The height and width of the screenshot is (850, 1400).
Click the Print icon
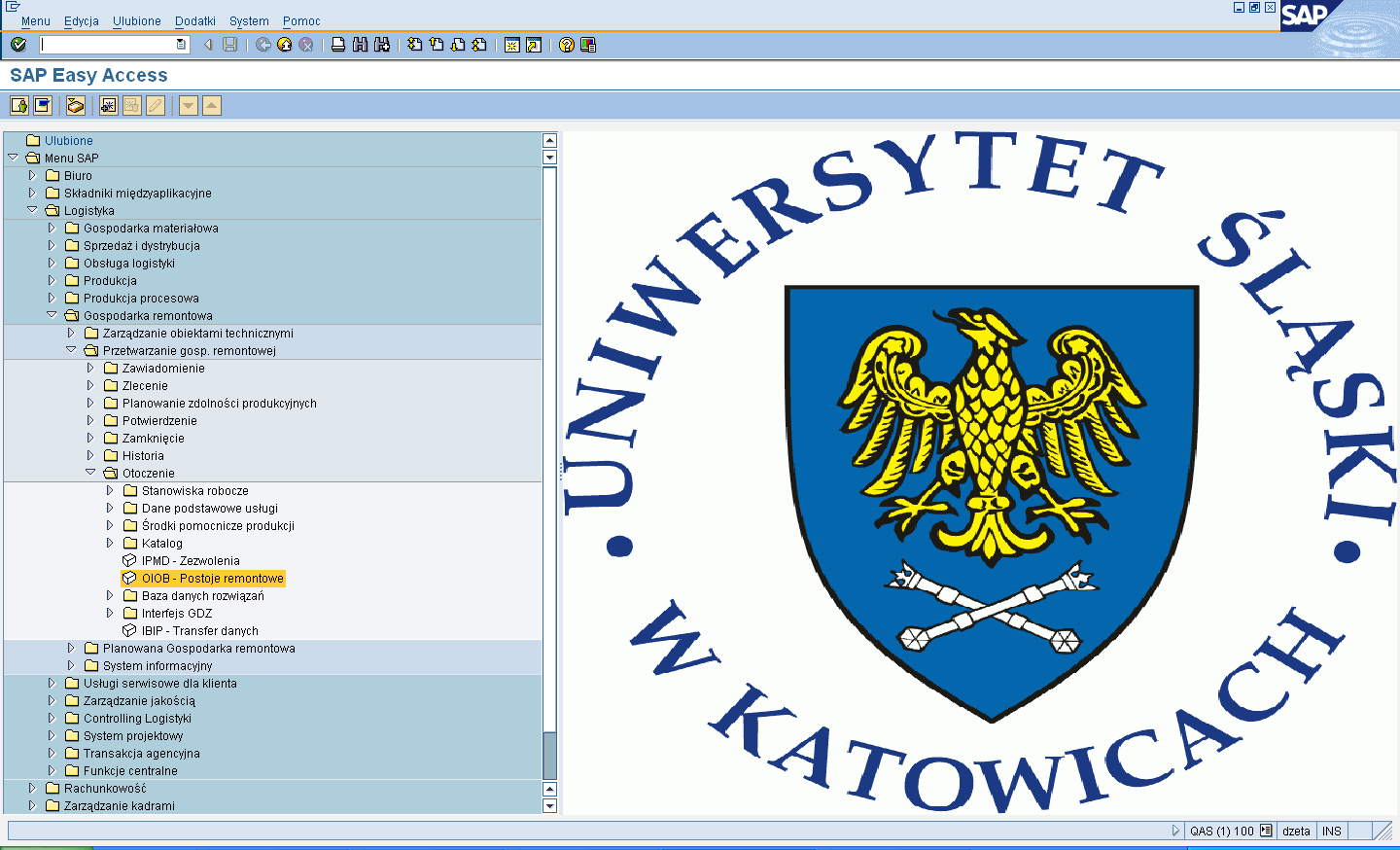(x=338, y=45)
